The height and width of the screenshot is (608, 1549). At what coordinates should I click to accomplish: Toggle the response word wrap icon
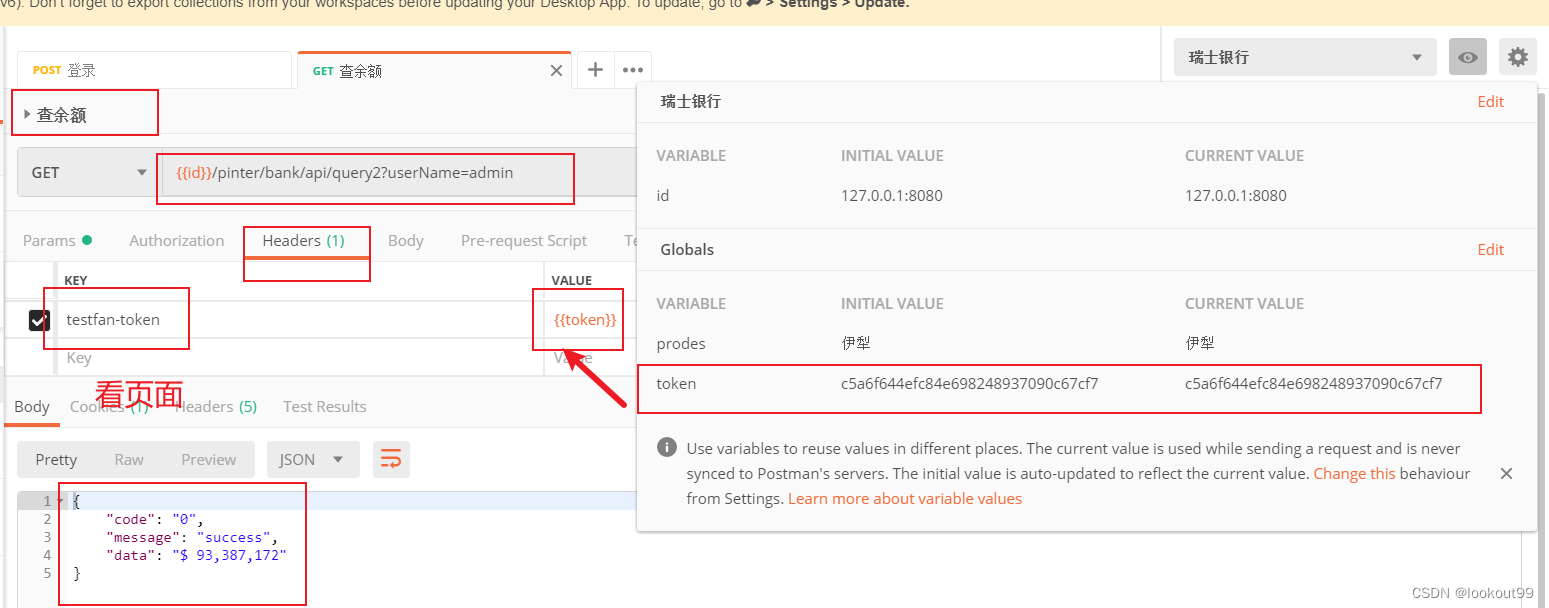click(x=391, y=460)
